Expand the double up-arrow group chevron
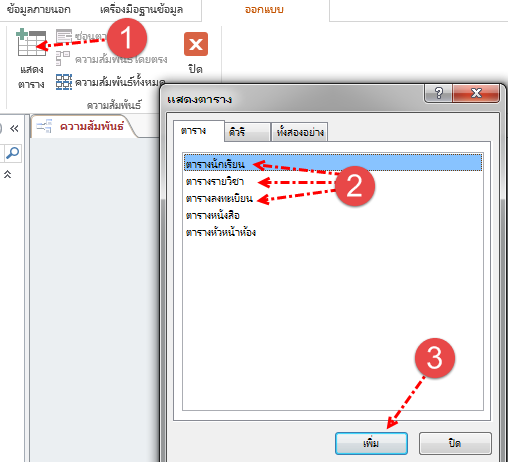This screenshot has height=462, width=508. [x=7, y=174]
